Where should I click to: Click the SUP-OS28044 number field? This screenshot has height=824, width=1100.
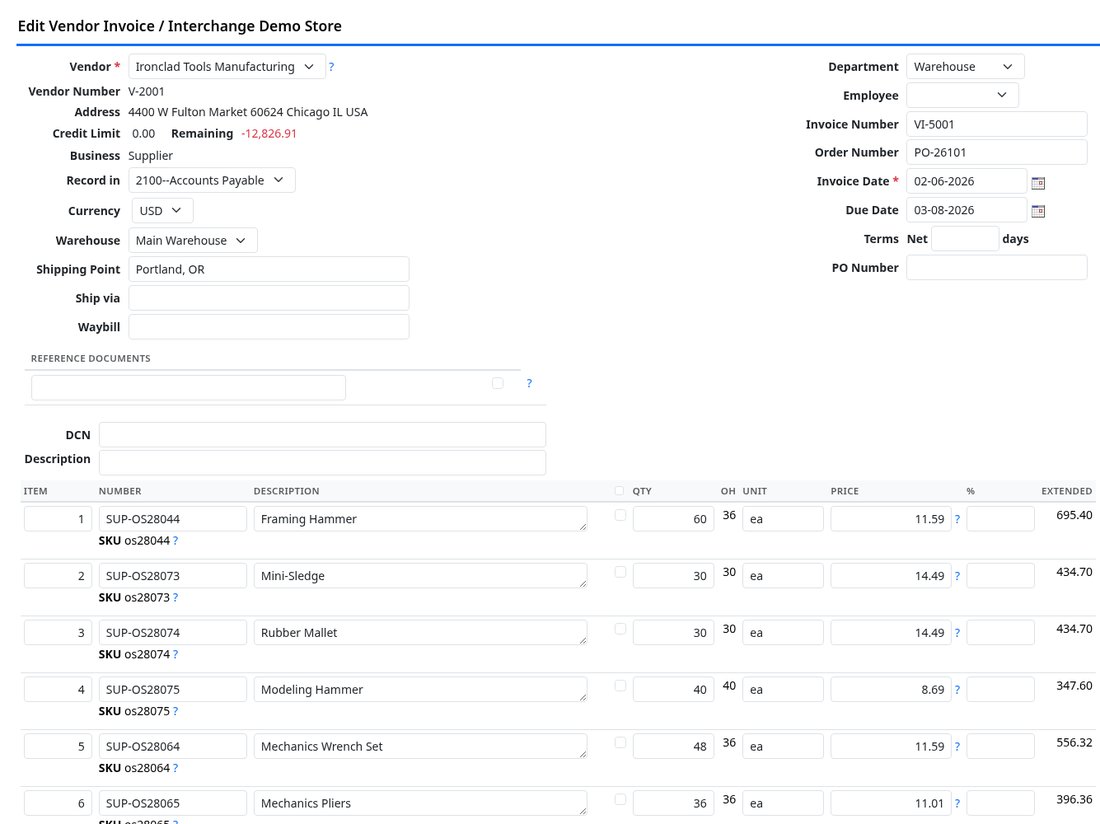[x=173, y=519]
